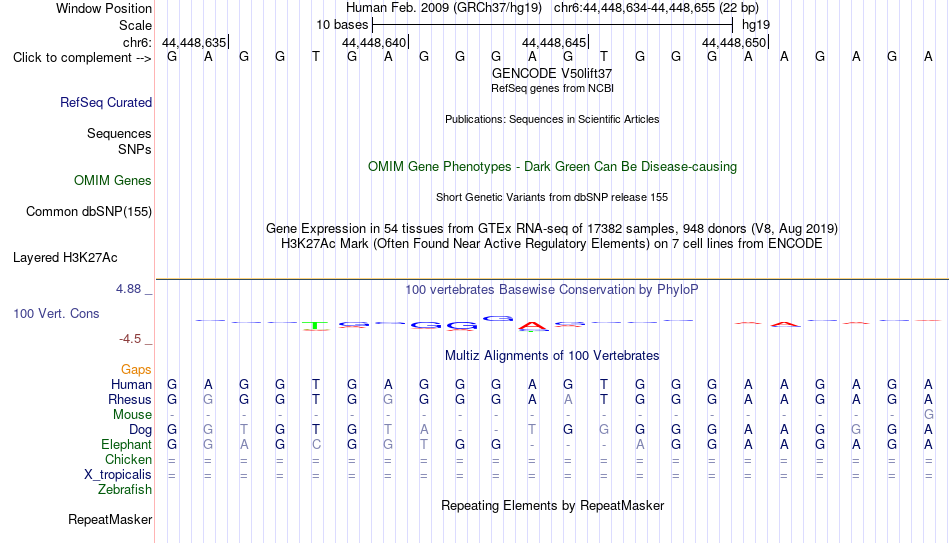Viewport: 950px width, 543px height.
Task: Select the X_tropicalis species label
Action: pos(118,475)
